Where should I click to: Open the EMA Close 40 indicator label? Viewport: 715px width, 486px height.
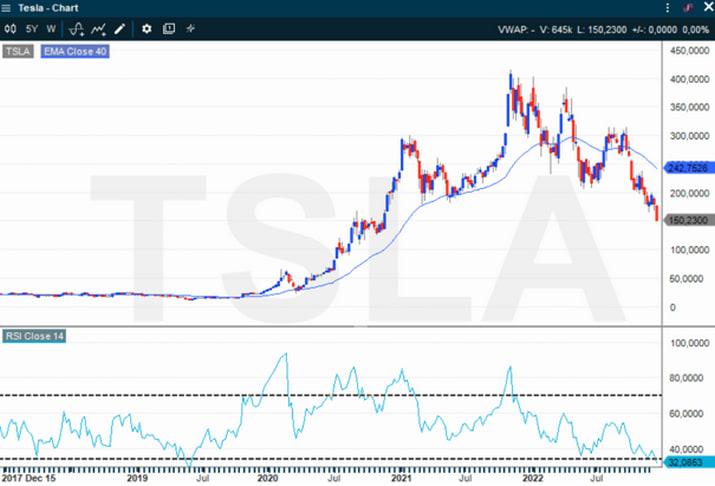pos(75,52)
